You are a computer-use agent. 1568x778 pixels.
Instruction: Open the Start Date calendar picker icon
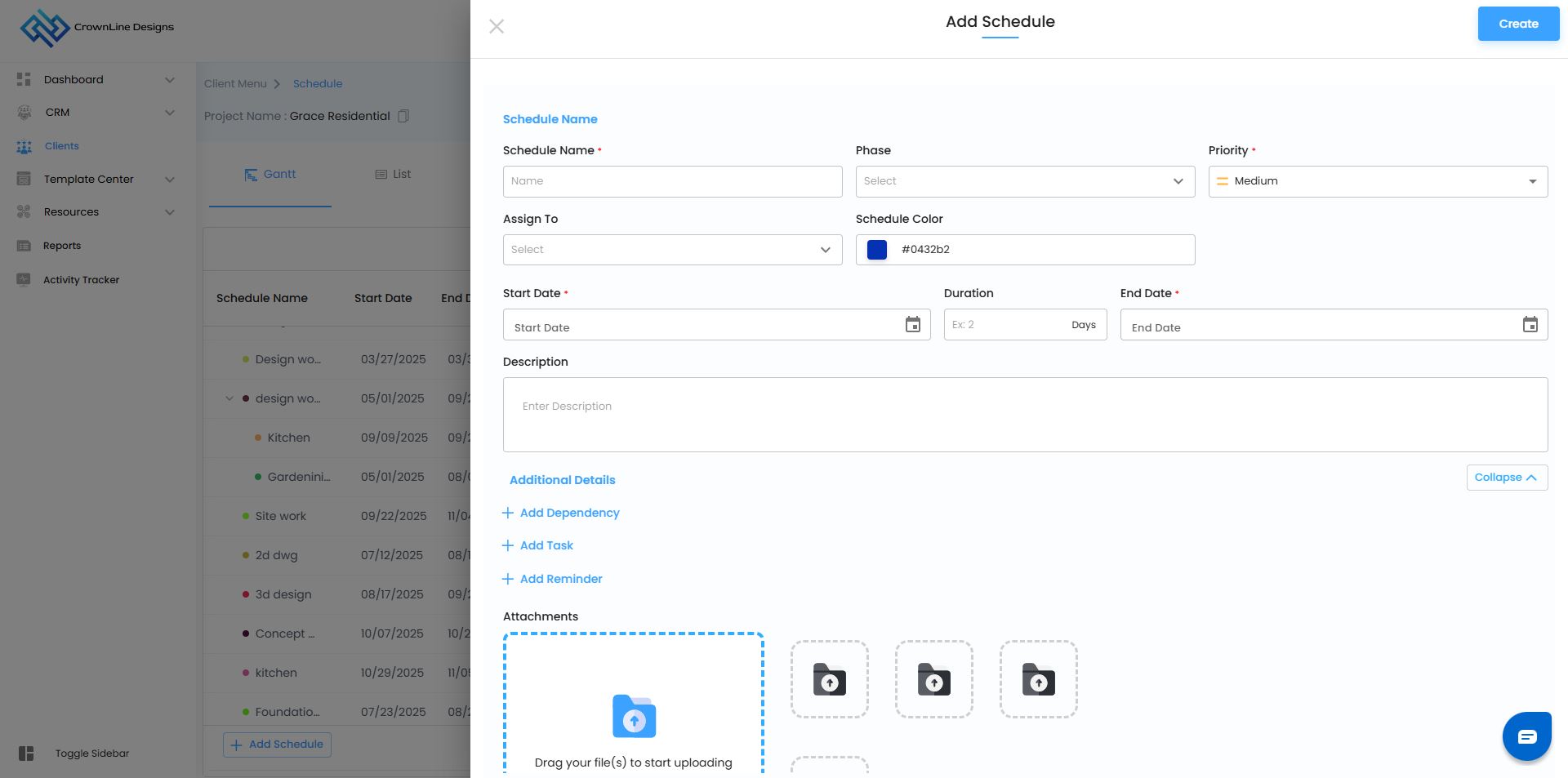click(x=913, y=324)
